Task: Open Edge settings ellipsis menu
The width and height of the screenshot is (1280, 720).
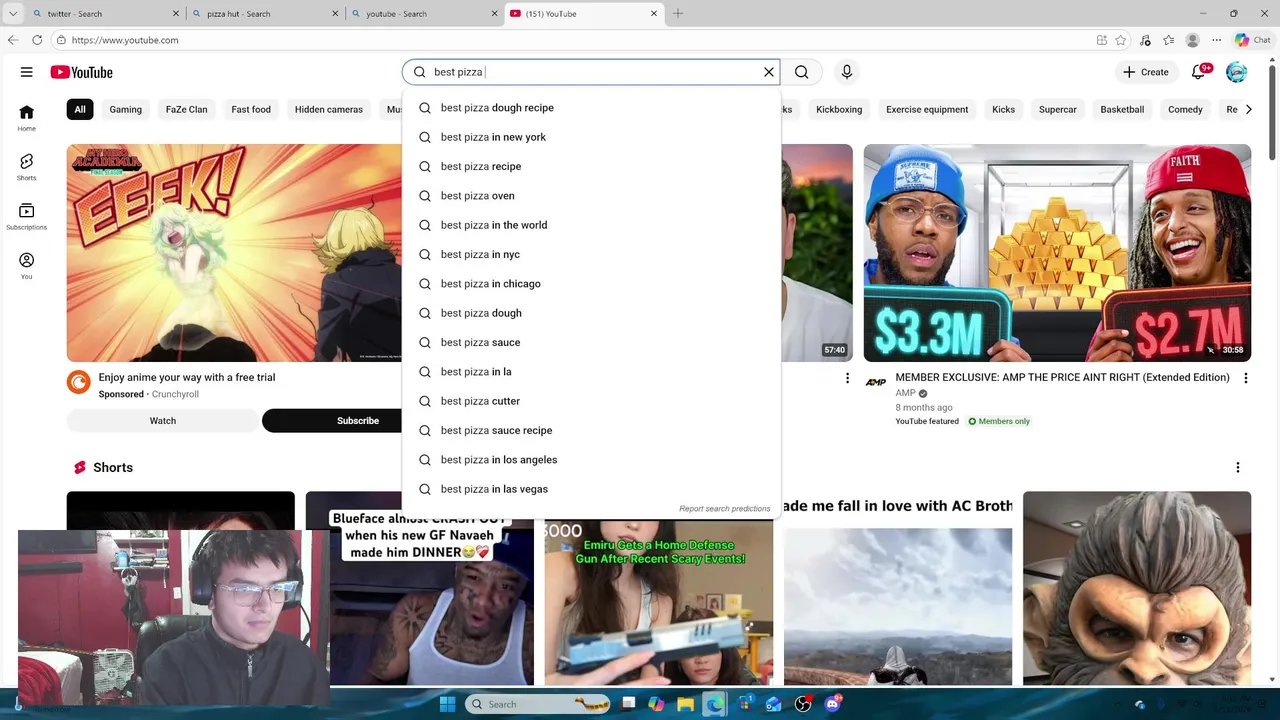Action: pos(1216,40)
